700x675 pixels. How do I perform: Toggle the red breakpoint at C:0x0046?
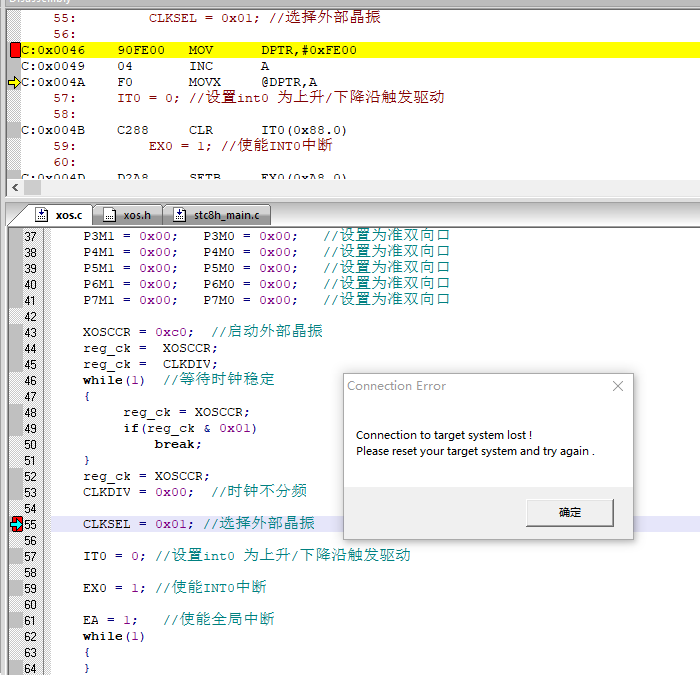pyautogui.click(x=15, y=50)
